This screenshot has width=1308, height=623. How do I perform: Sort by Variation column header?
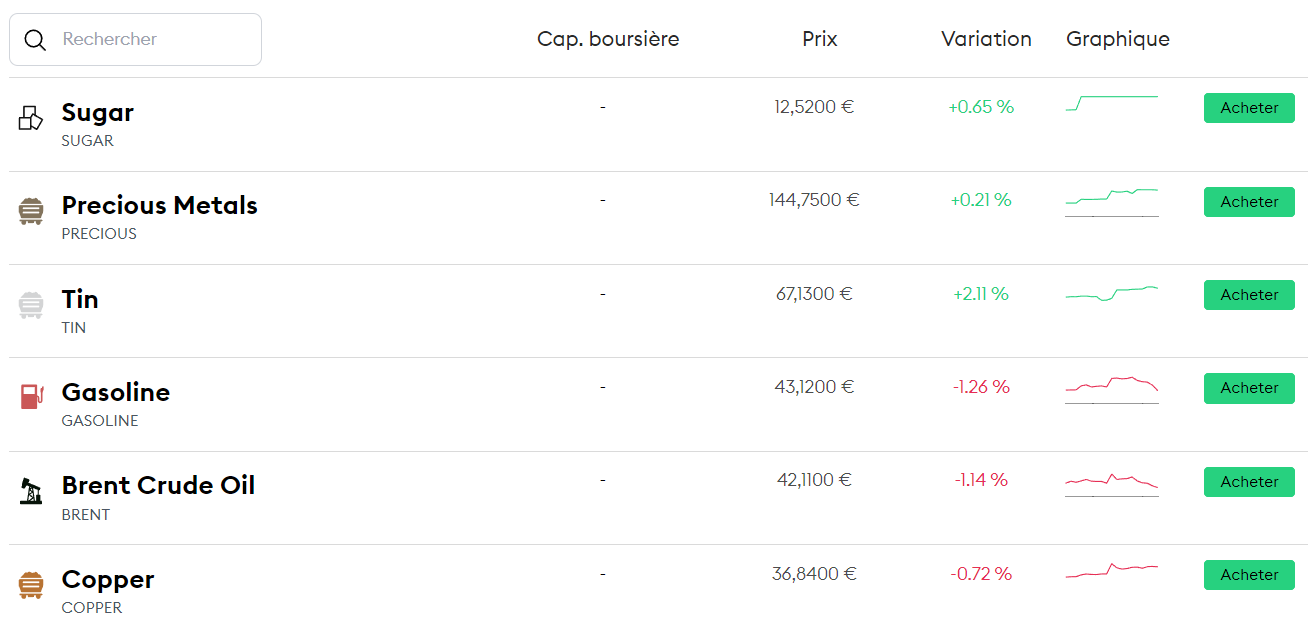pos(986,40)
